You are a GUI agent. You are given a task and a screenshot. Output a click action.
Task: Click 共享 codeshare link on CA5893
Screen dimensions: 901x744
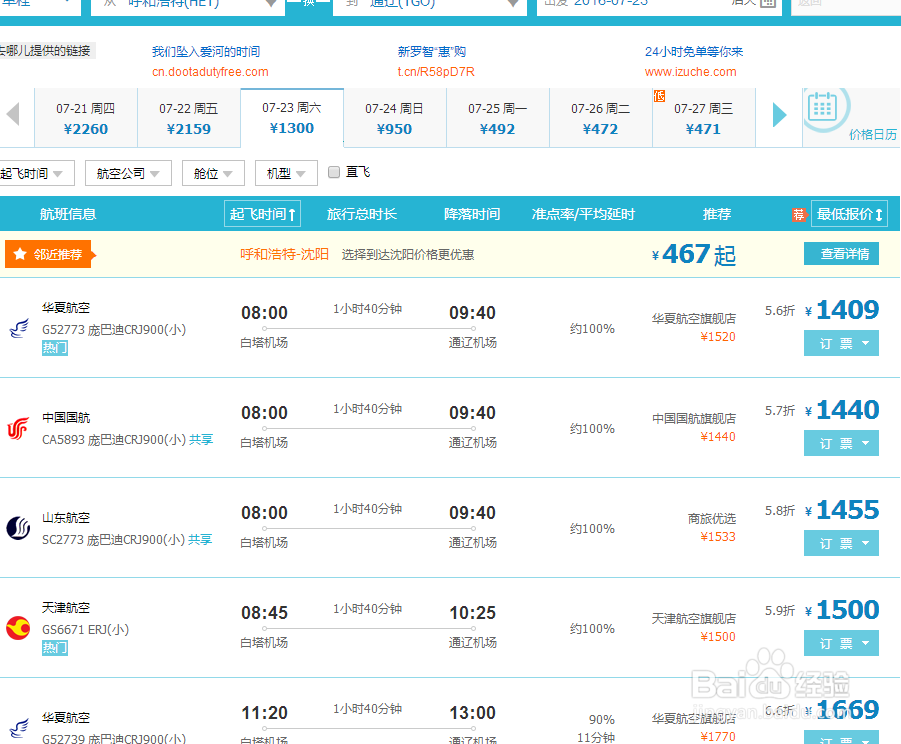201,440
